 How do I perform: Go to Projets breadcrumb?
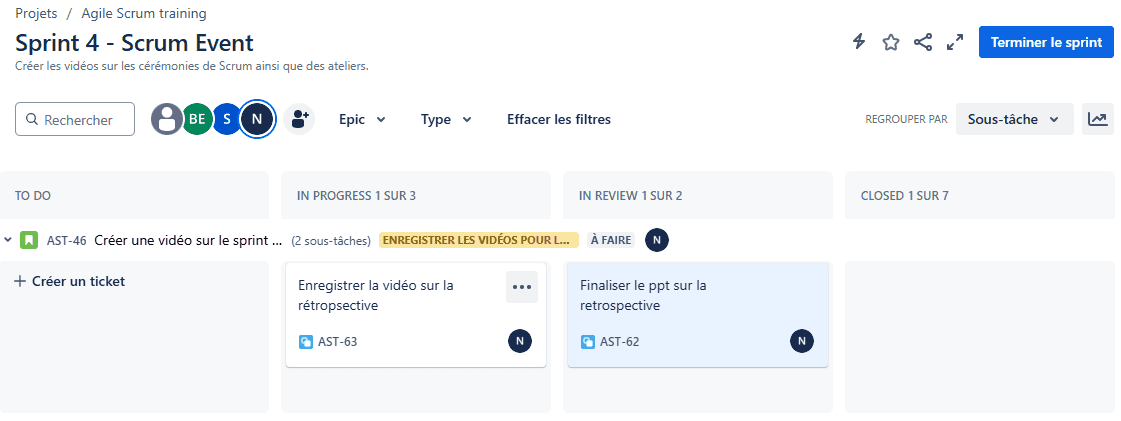point(36,14)
